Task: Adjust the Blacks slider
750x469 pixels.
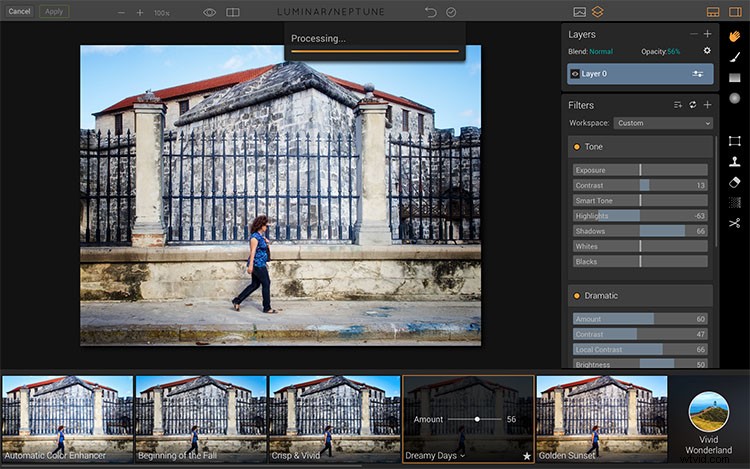Action: tap(640, 262)
